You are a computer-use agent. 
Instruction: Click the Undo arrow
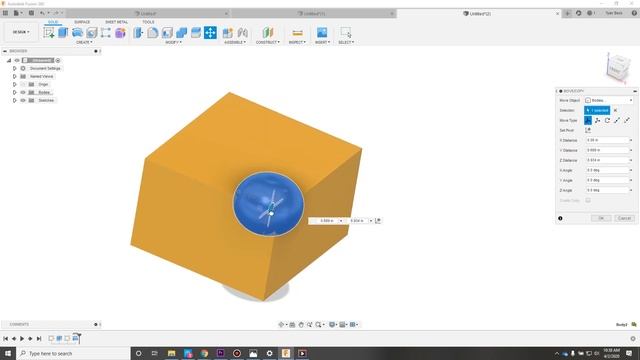42,13
